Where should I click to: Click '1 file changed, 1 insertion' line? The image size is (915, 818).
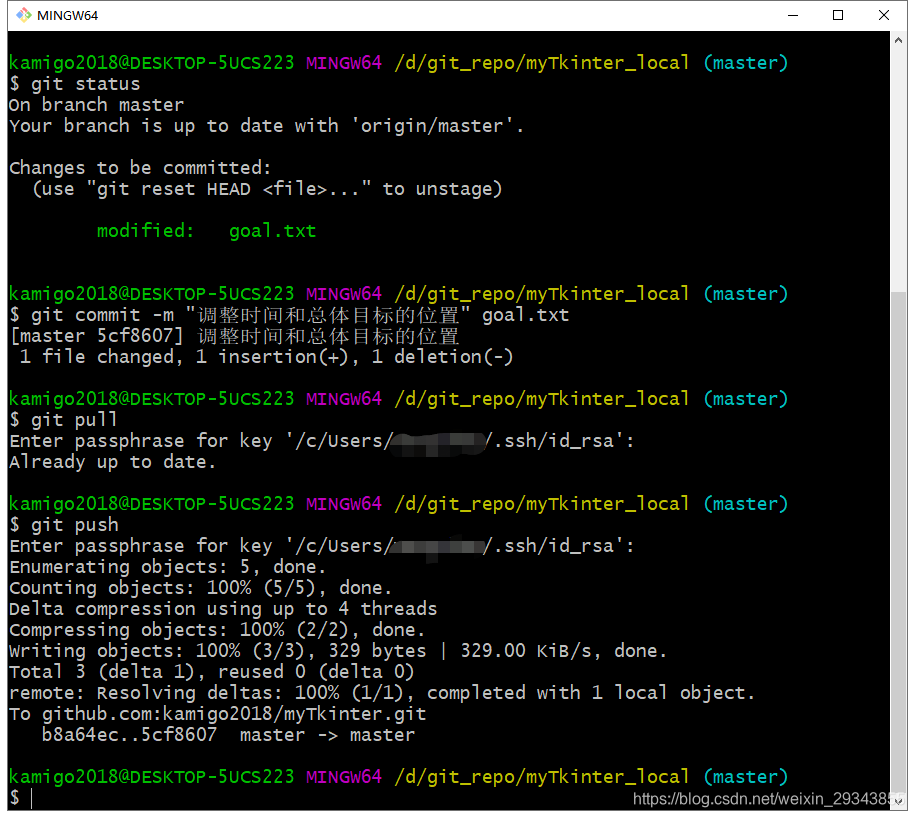(x=267, y=357)
